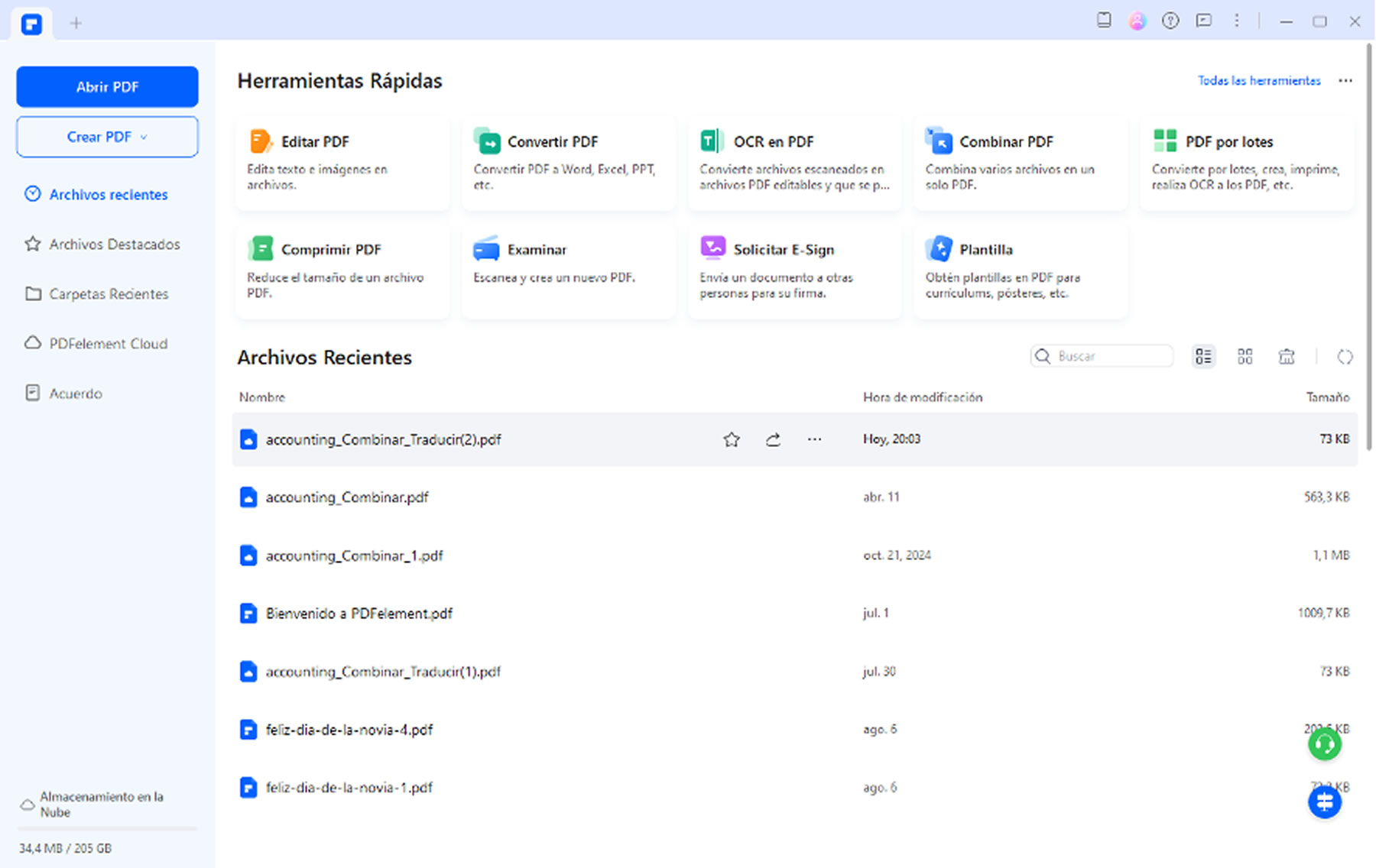Switch to grid thumbnail view
The width and height of the screenshot is (1376, 868).
[1245, 357]
